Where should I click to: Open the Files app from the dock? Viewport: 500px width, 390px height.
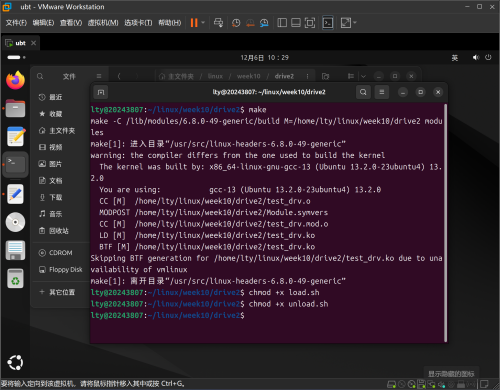coord(15,108)
